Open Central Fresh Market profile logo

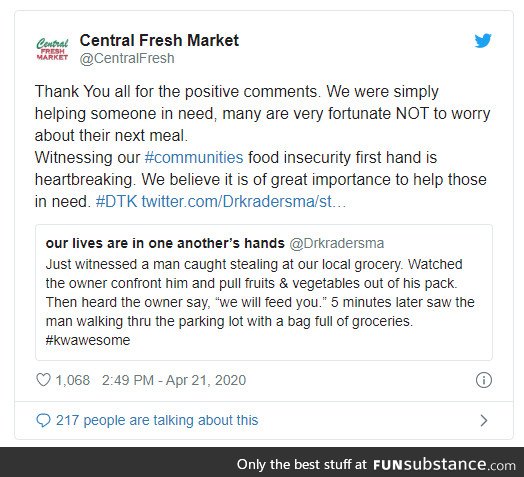52,49
